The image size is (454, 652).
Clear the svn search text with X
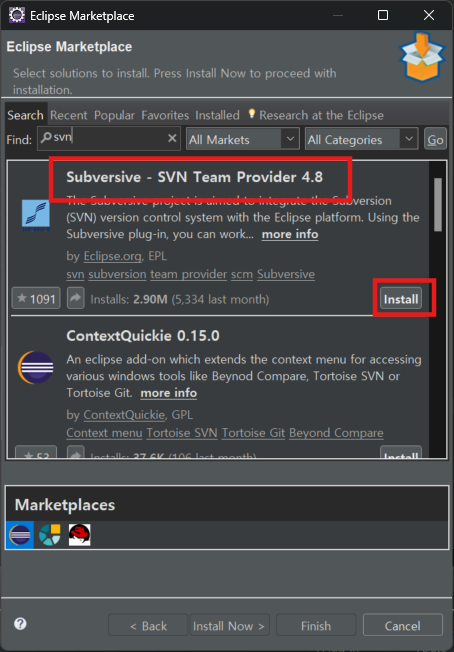coord(172,138)
